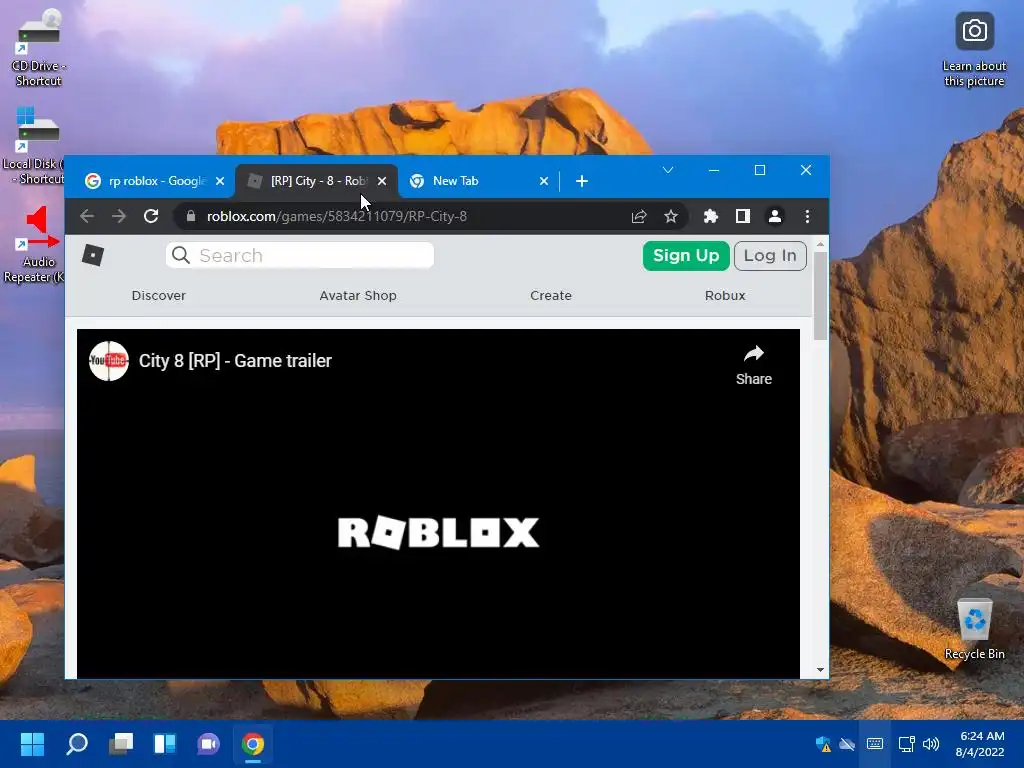The height and width of the screenshot is (768, 1024).
Task: Open the volume speaker tray icon
Action: point(931,744)
